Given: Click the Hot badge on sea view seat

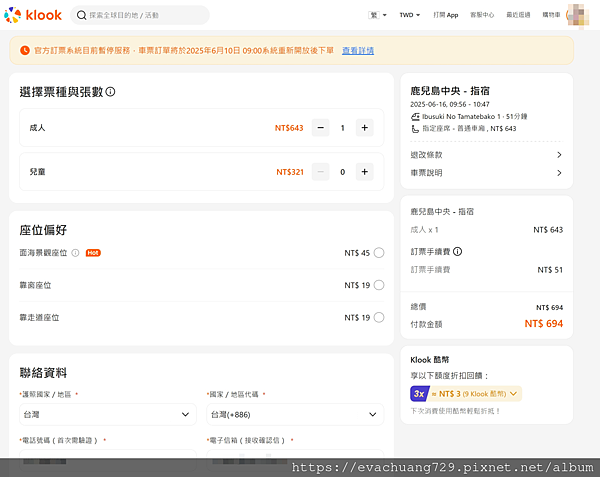Looking at the screenshot, I should (93, 253).
